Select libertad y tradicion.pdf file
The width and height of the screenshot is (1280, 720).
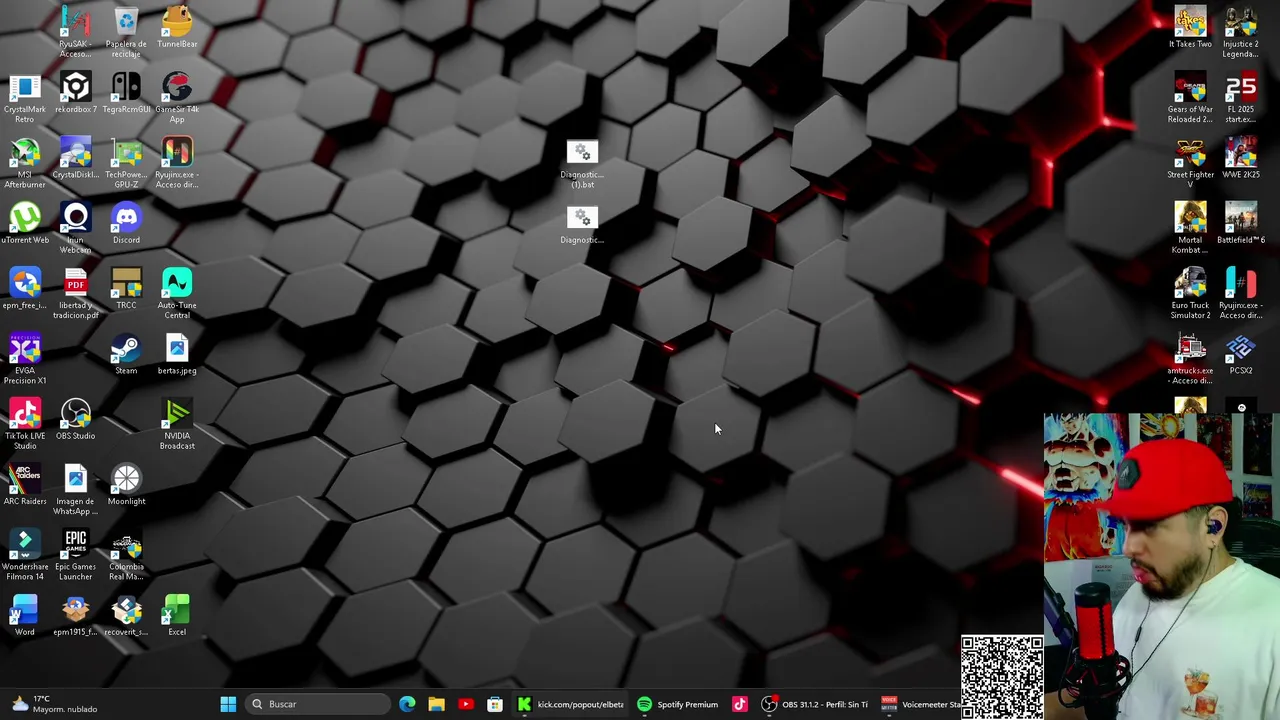pos(75,293)
